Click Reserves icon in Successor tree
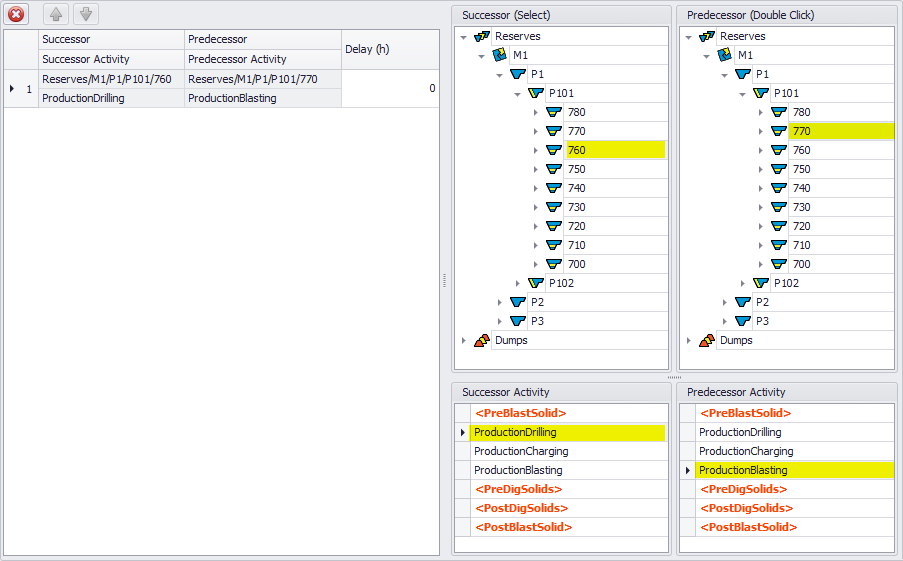Image resolution: width=903 pixels, height=561 pixels. coord(482,36)
